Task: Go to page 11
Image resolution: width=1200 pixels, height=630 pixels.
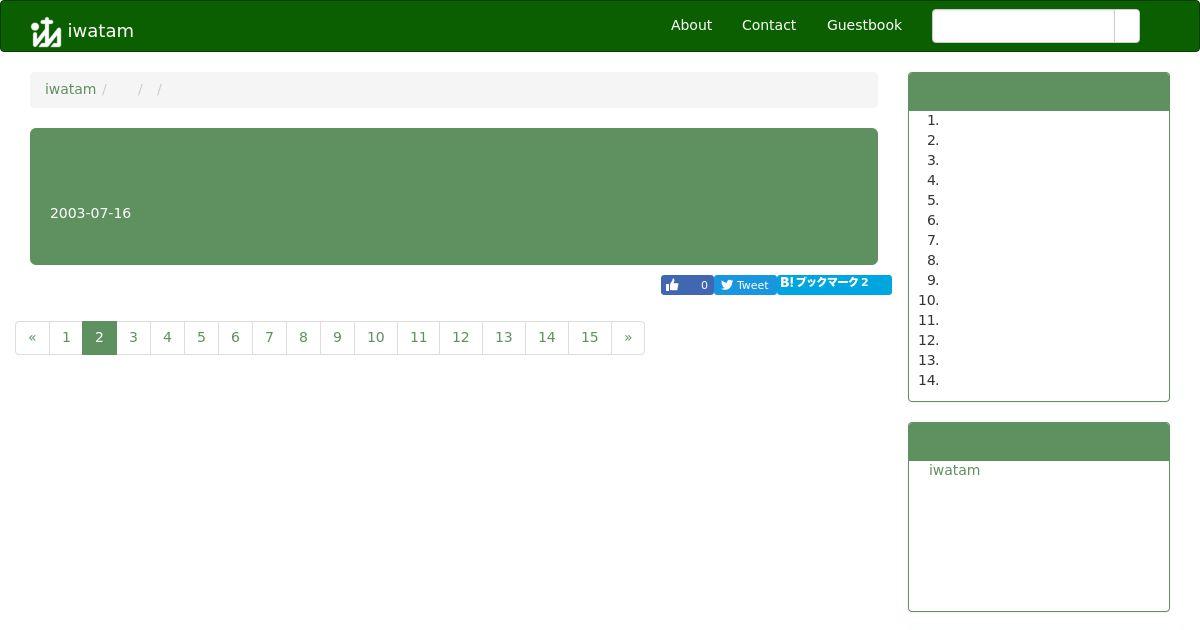Action: 418,337
